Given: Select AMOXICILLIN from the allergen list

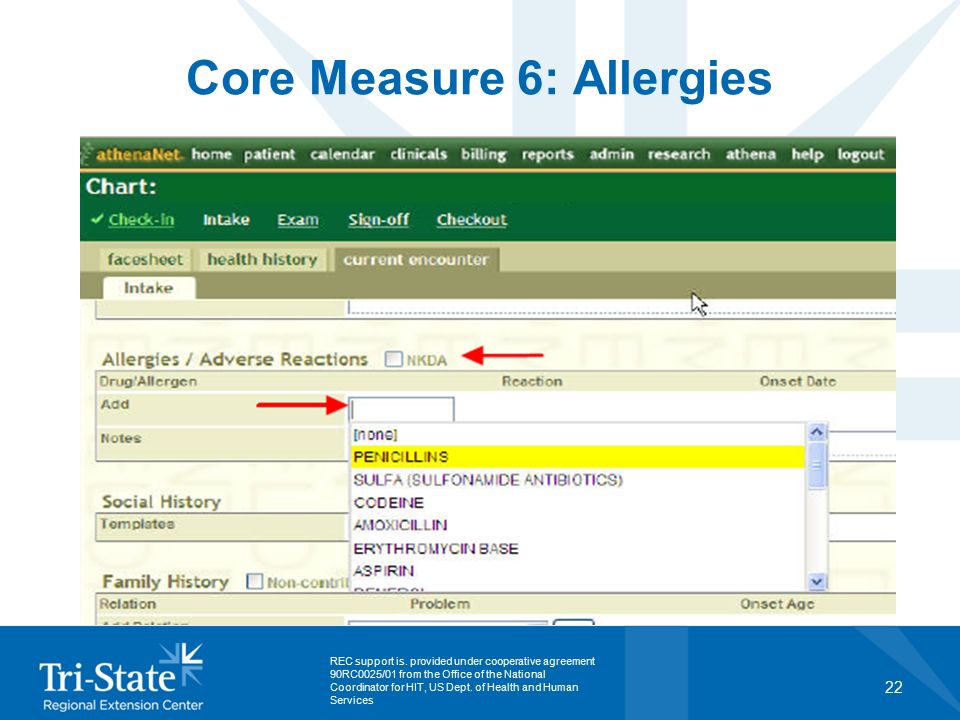Looking at the screenshot, I should [x=578, y=525].
